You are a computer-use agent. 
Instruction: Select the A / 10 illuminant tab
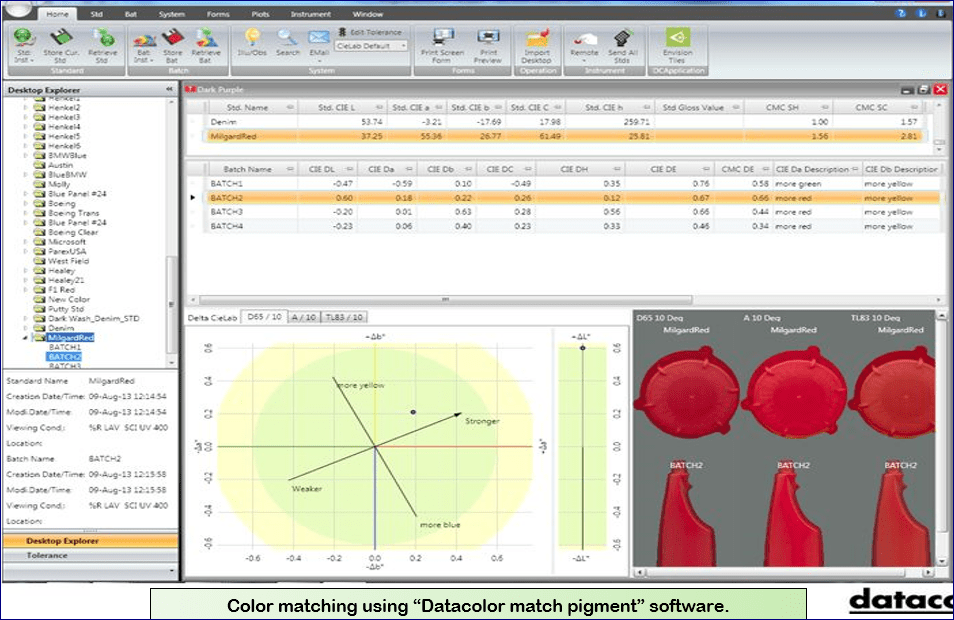[303, 317]
